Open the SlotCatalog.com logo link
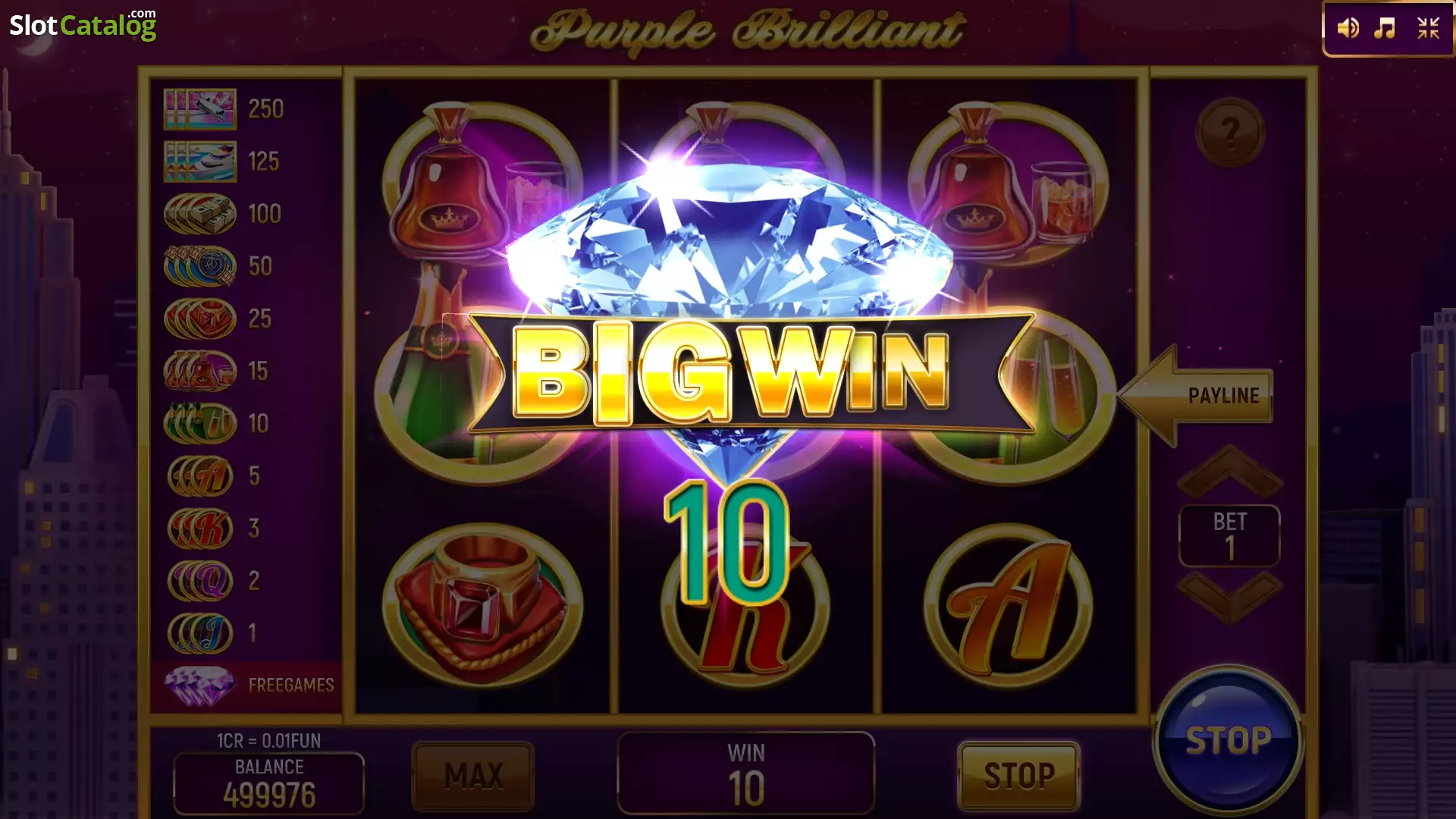Screen dimensions: 1456x819 pos(83,25)
